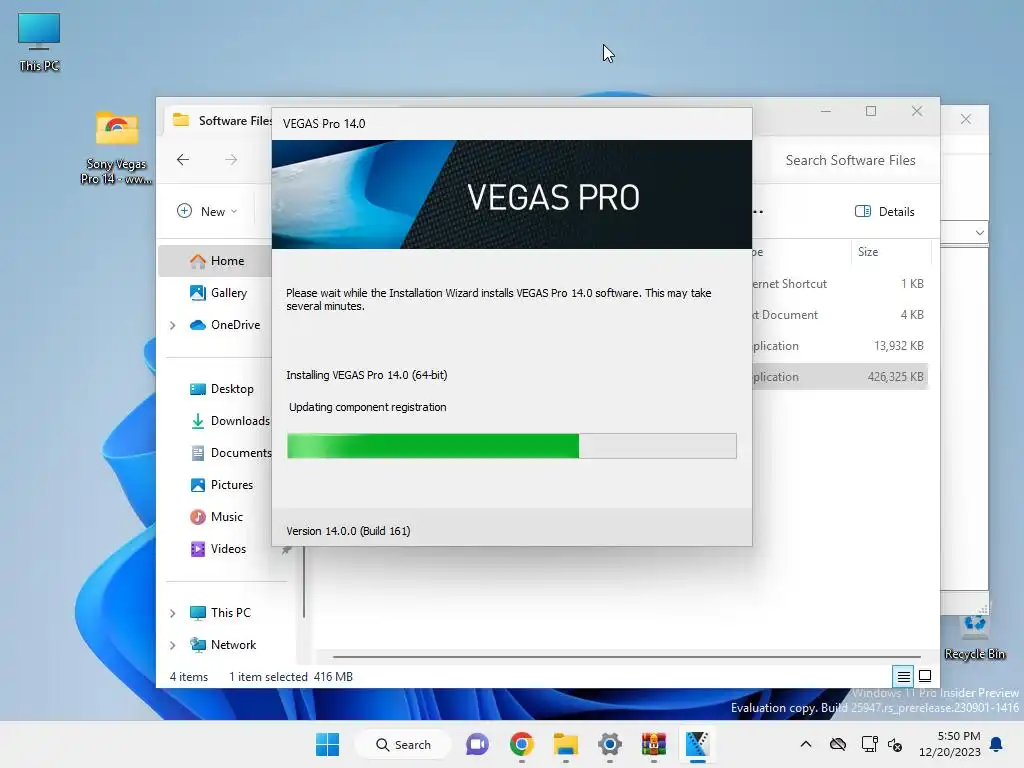The image size is (1024, 768).
Task: Open the clock showing 5:50 PM
Action: coord(950,744)
